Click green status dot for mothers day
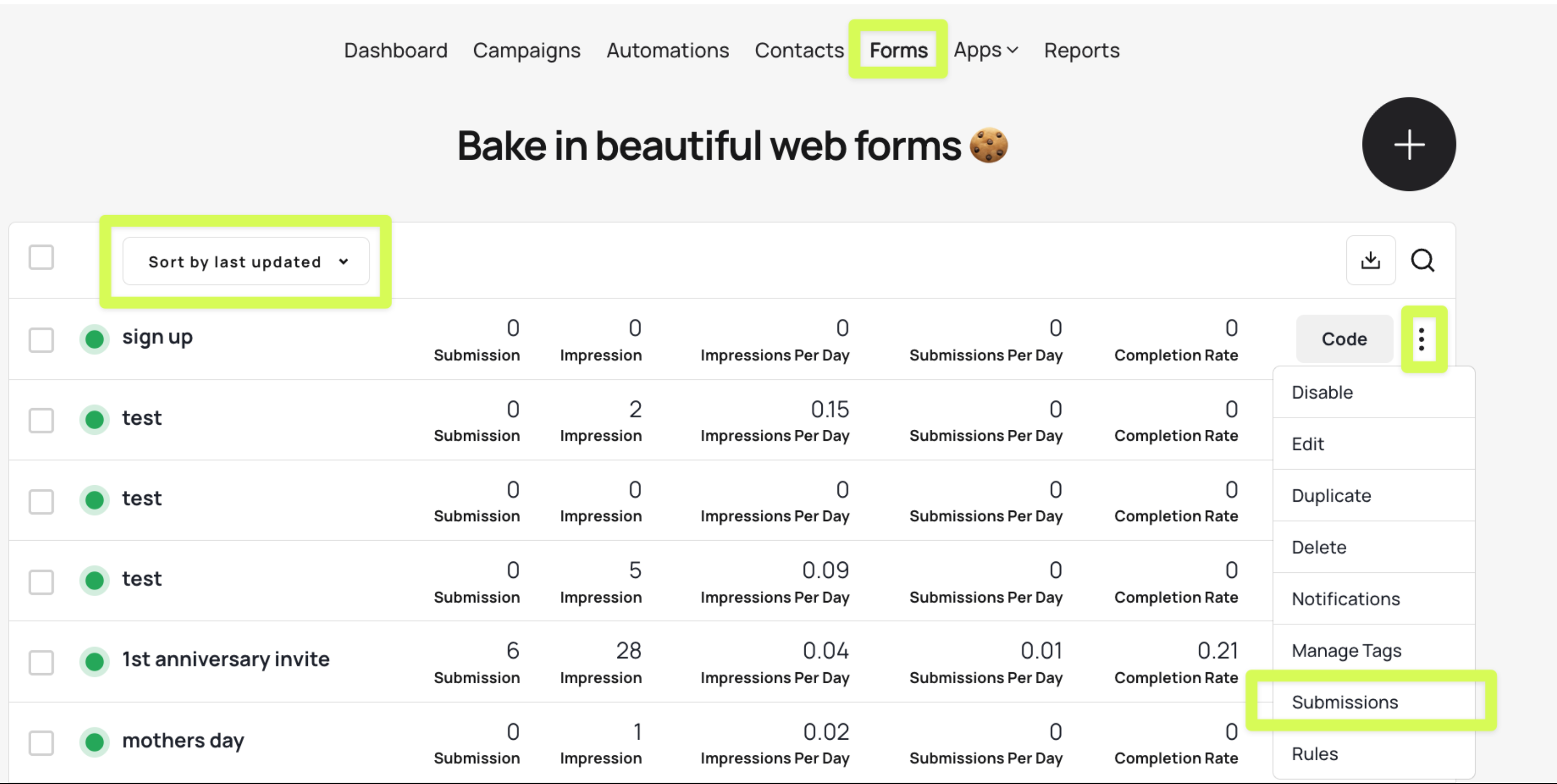Image resolution: width=1557 pixels, height=784 pixels. coord(94,742)
